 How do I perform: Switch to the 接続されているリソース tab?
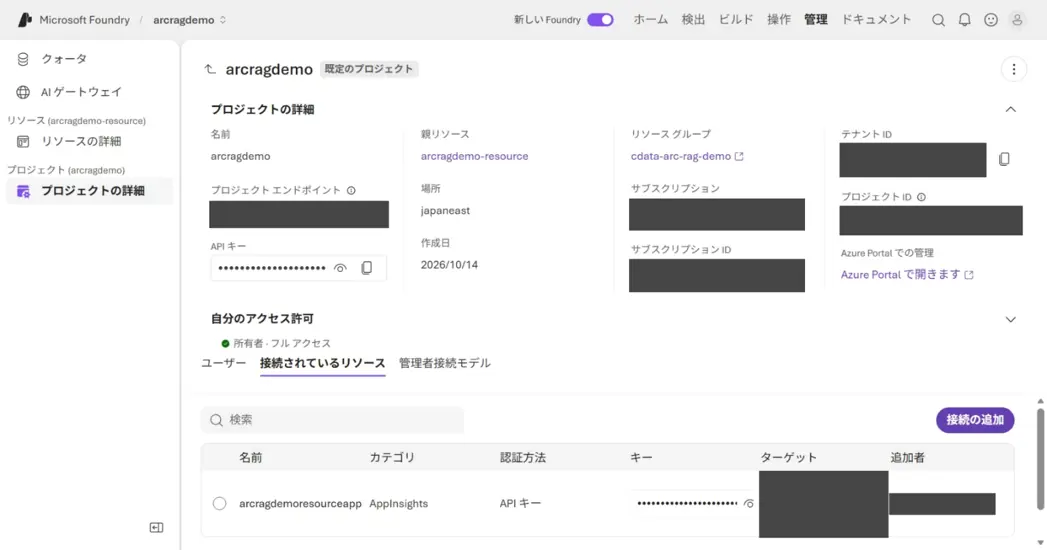[323, 363]
